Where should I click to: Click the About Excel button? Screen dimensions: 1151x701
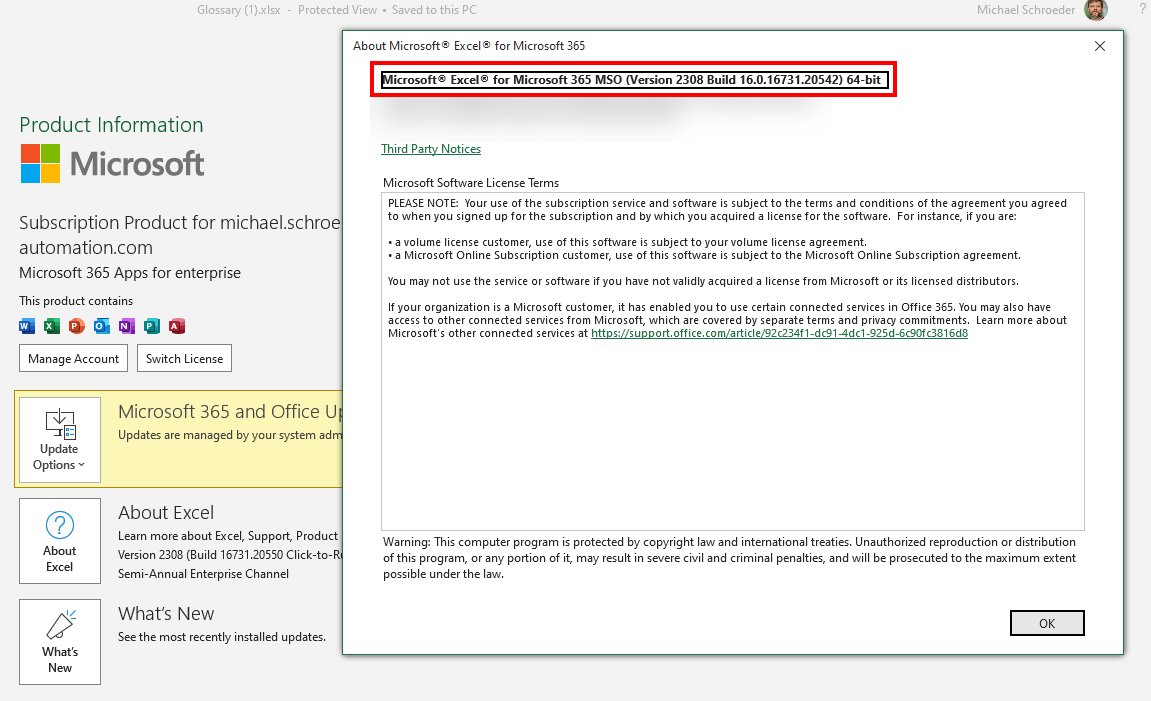59,541
